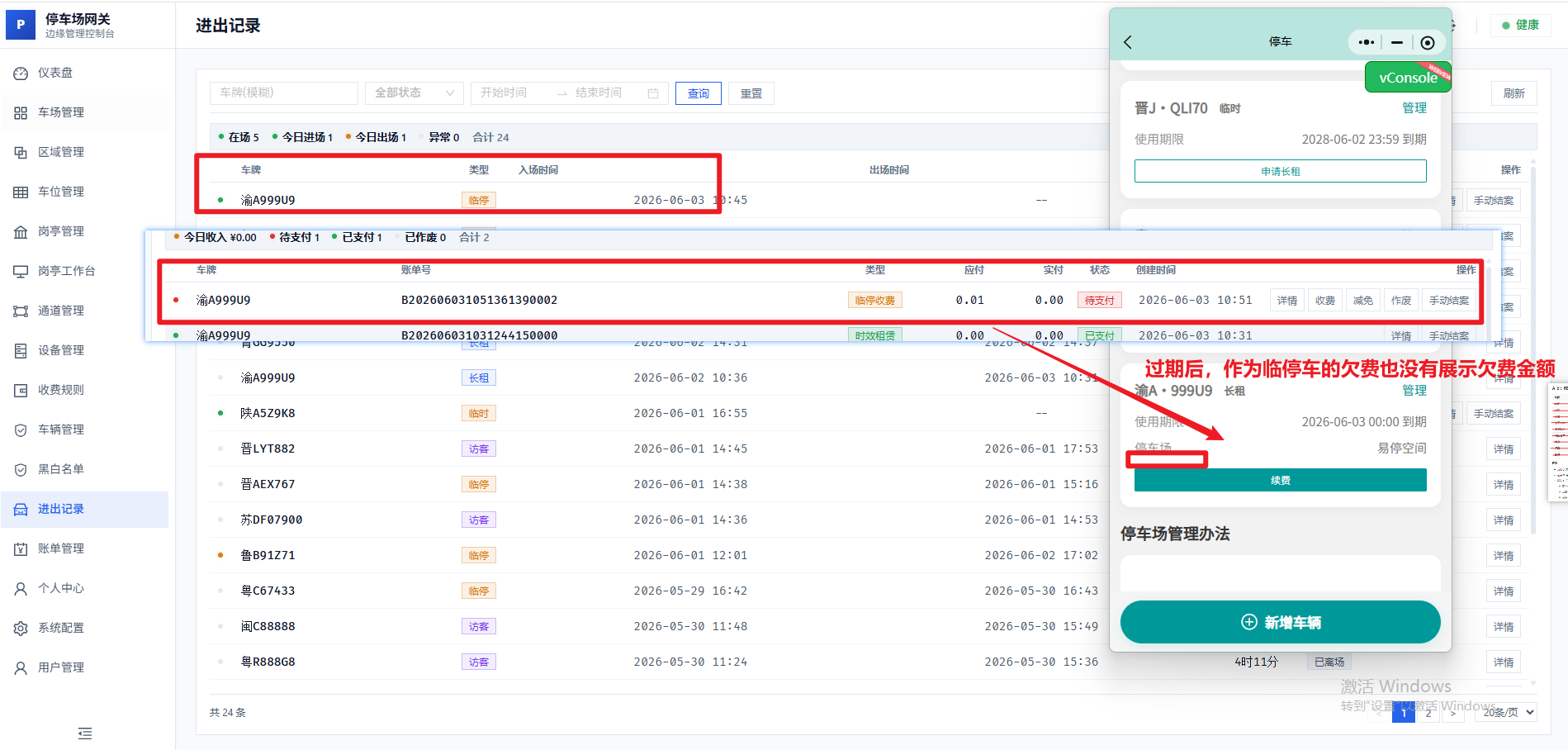Click 作废 on the 待支付 bill row

pyautogui.click(x=1401, y=300)
